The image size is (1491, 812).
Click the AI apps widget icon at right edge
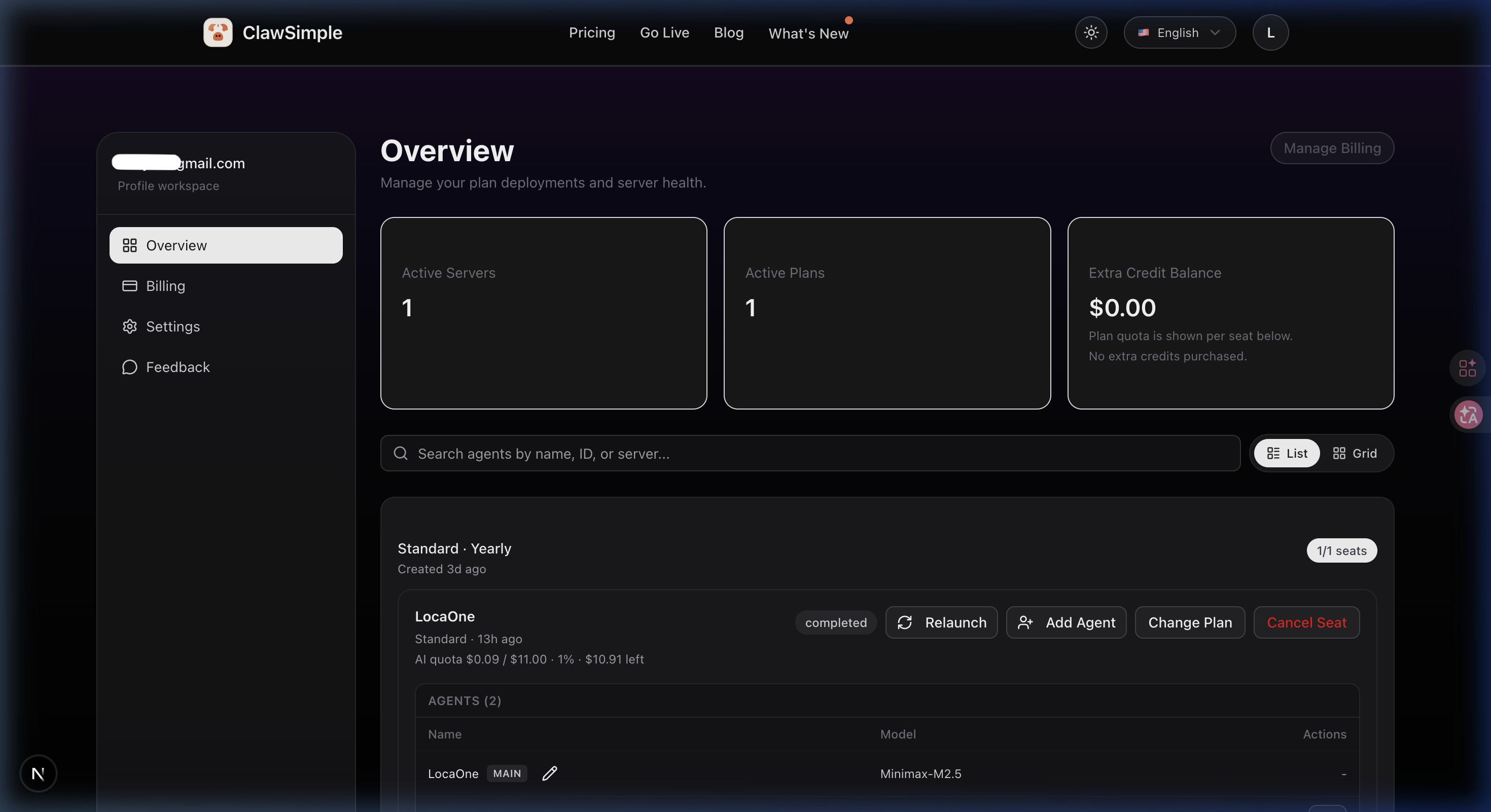1467,368
